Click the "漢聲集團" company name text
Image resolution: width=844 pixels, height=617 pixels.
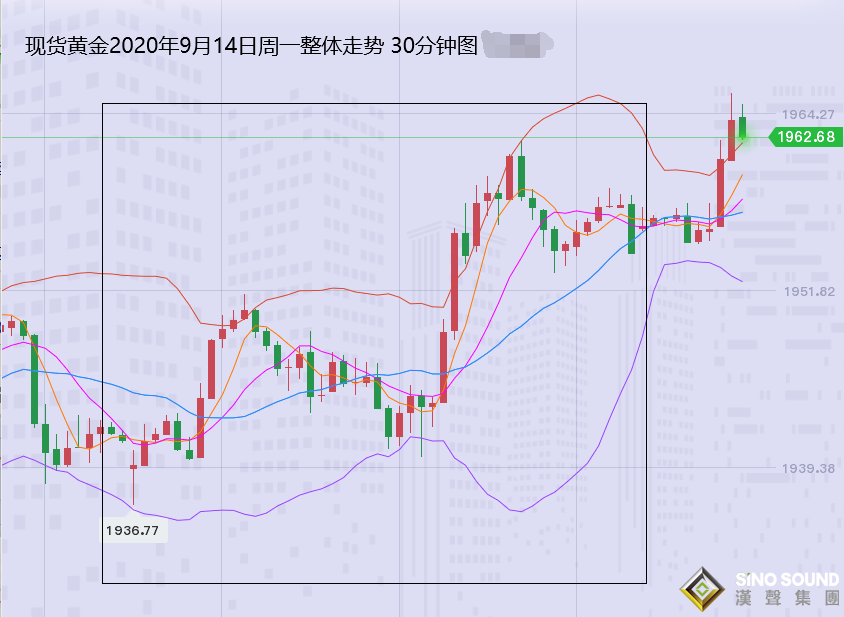click(786, 600)
